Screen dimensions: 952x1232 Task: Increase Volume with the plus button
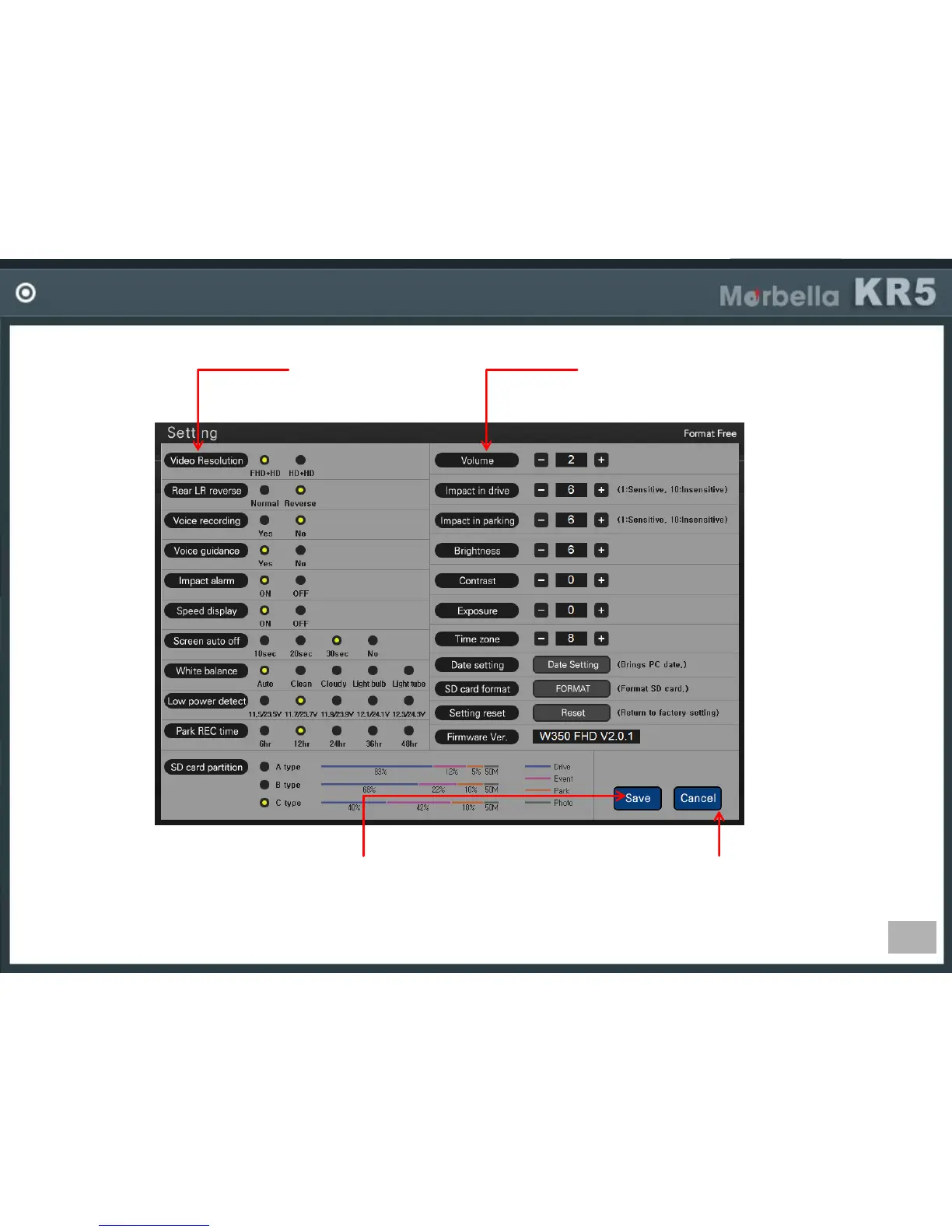(601, 460)
